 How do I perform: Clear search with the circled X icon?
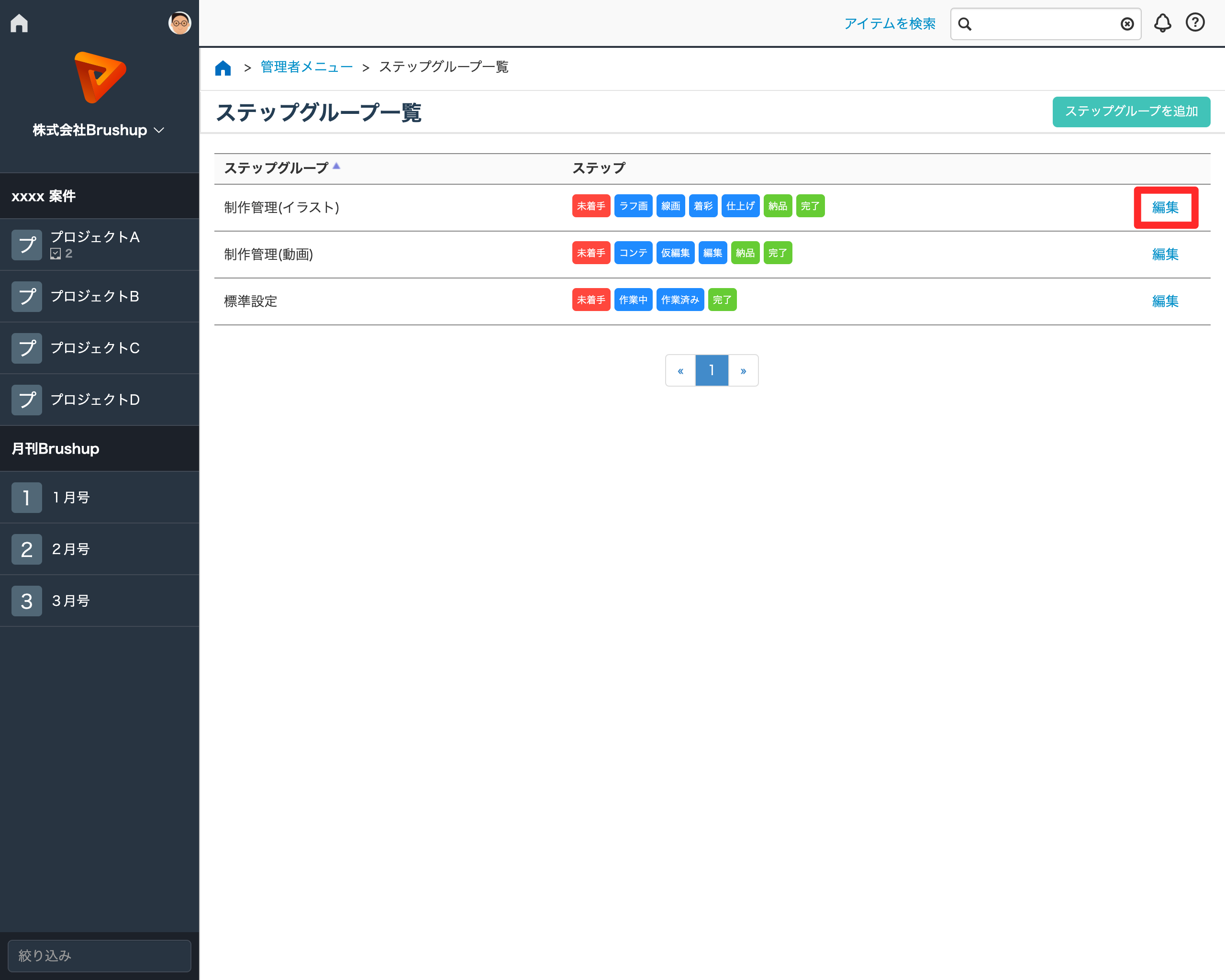pyautogui.click(x=1127, y=24)
